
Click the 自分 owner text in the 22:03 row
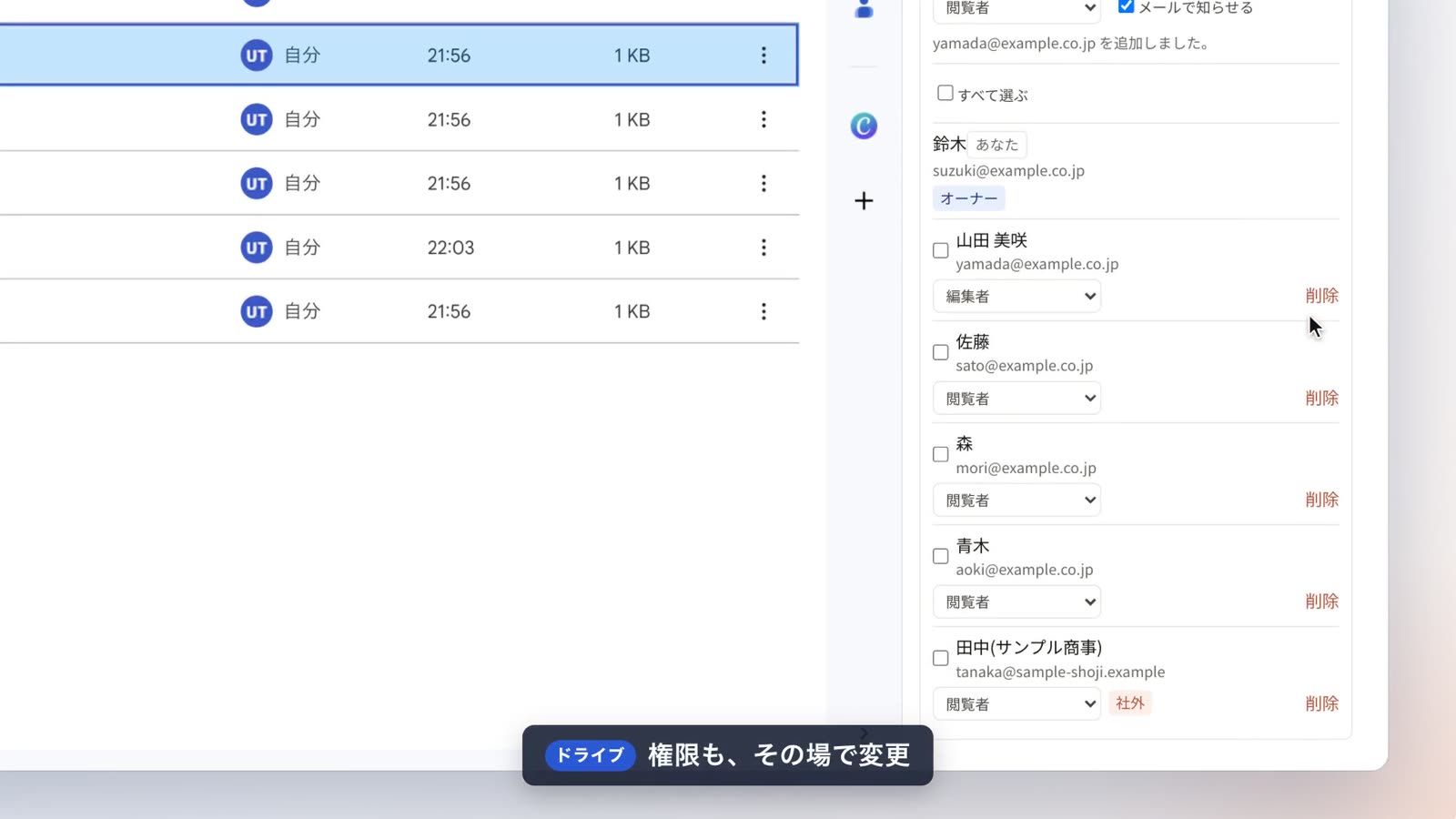click(x=302, y=248)
